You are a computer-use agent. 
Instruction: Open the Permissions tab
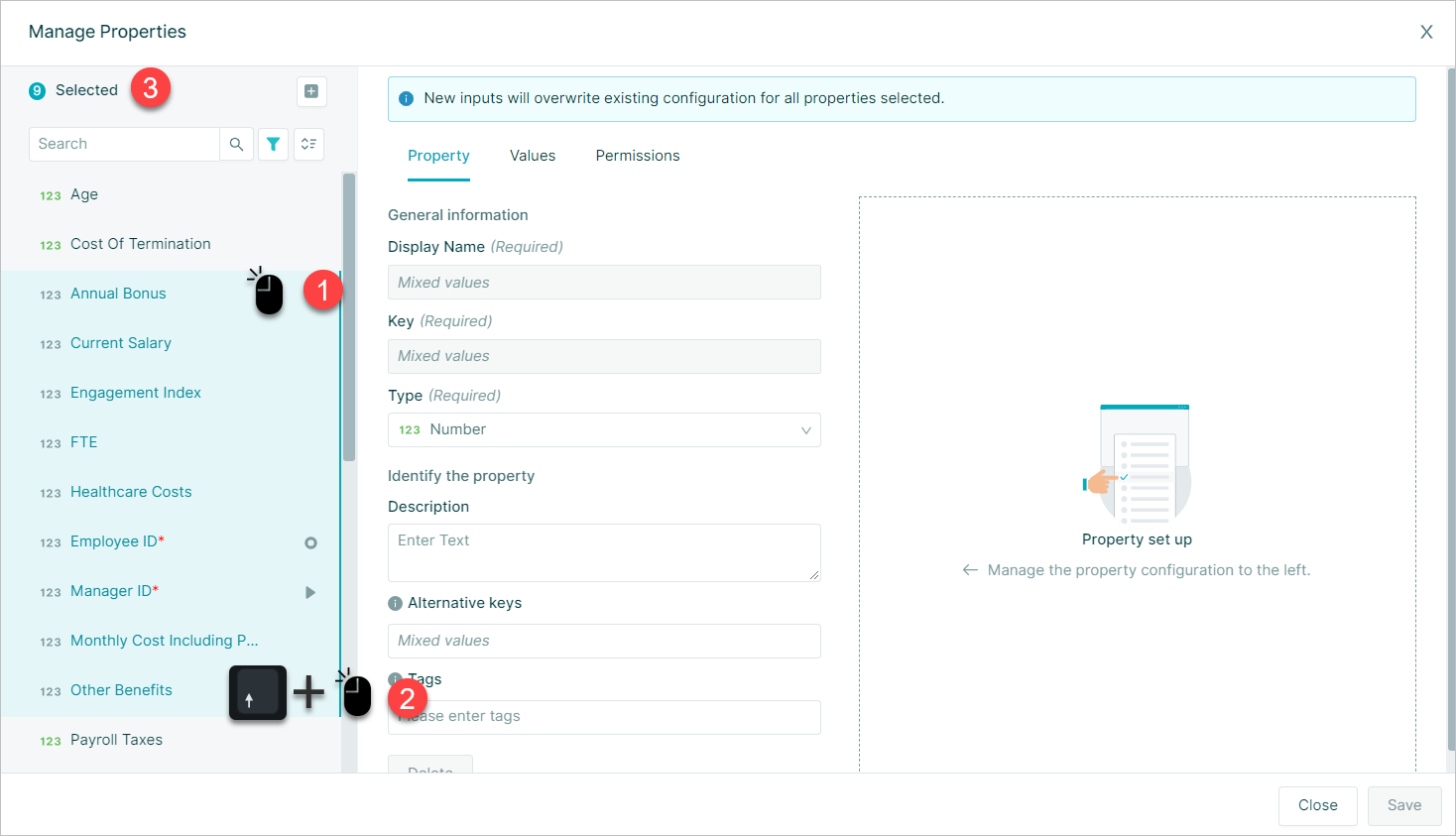pyautogui.click(x=638, y=156)
